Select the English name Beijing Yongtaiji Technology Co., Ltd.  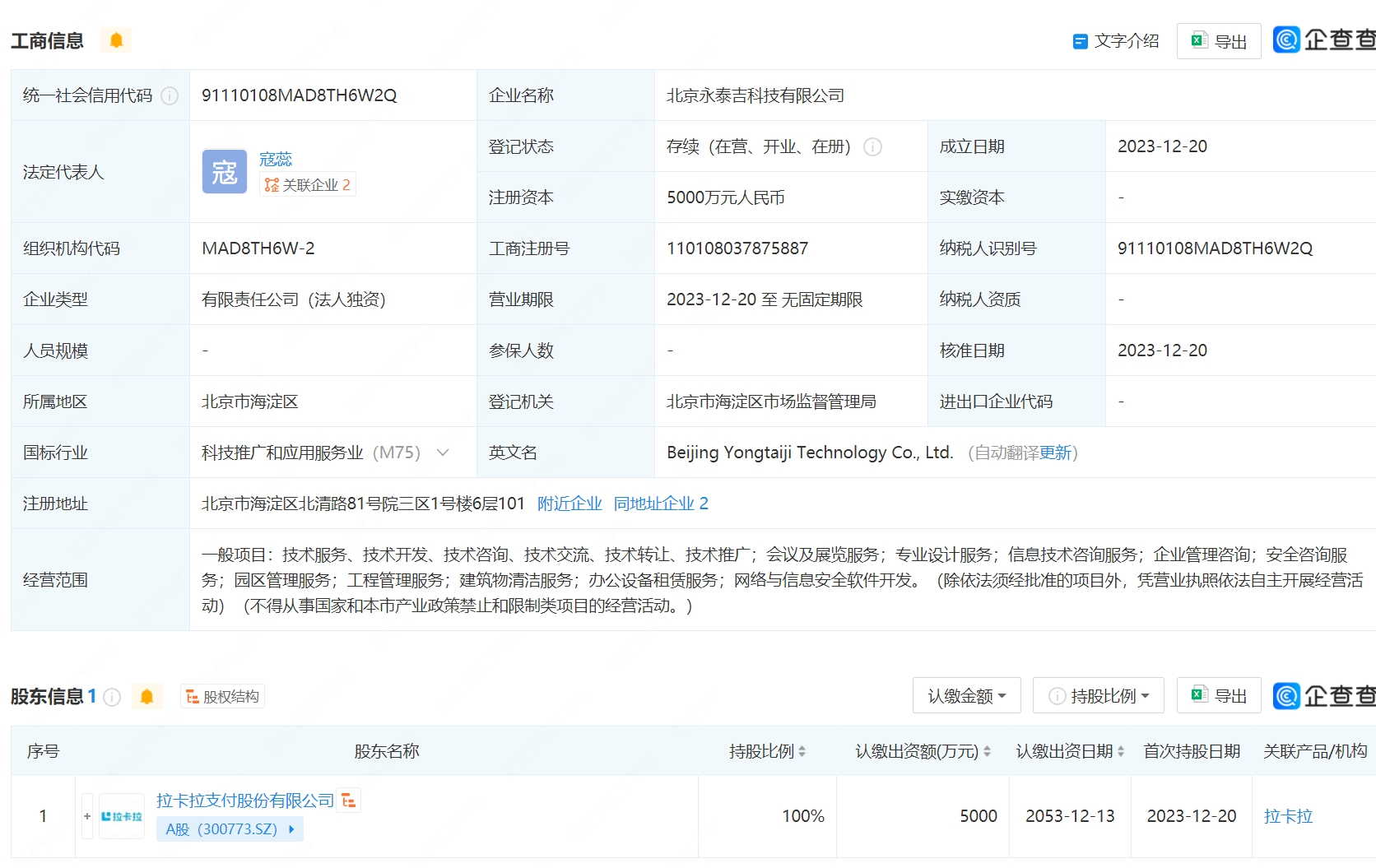(810, 453)
